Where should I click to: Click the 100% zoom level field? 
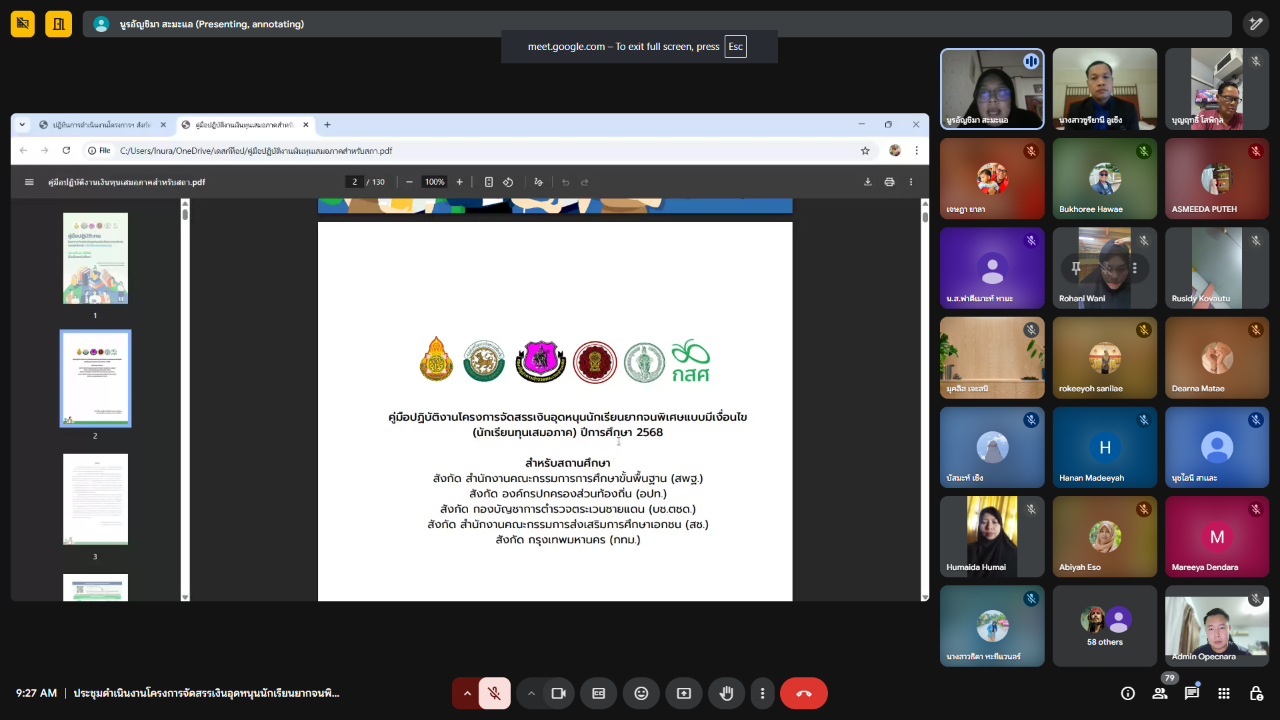[x=434, y=182]
